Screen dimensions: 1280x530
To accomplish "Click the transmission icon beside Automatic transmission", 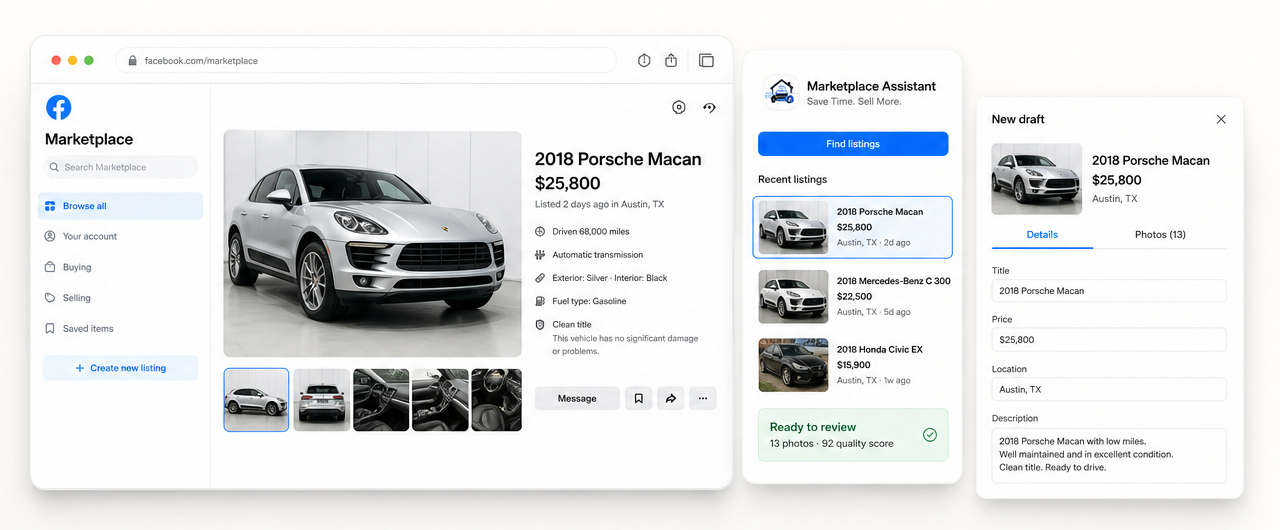I will (x=540, y=255).
